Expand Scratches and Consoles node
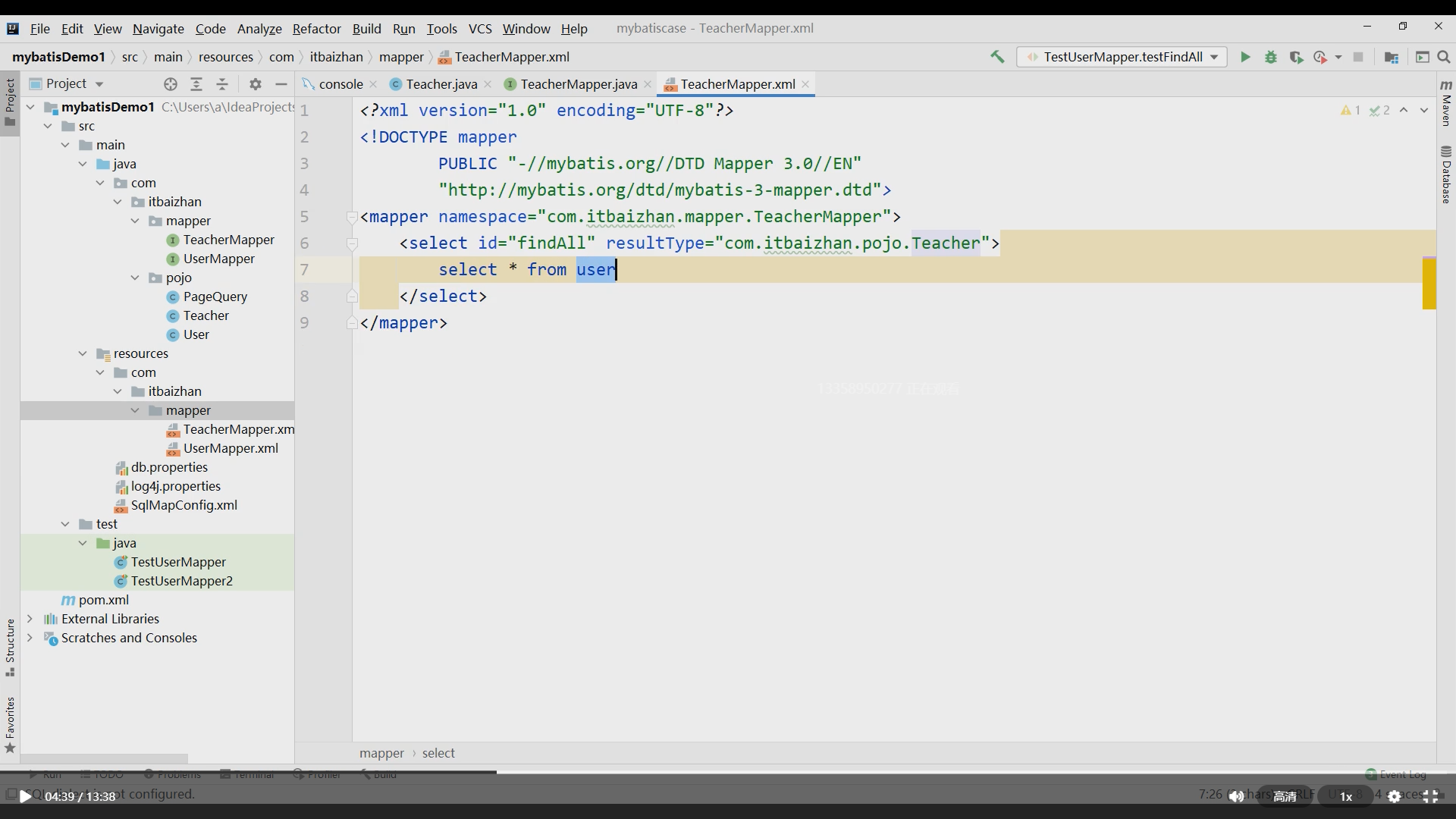 coord(30,638)
